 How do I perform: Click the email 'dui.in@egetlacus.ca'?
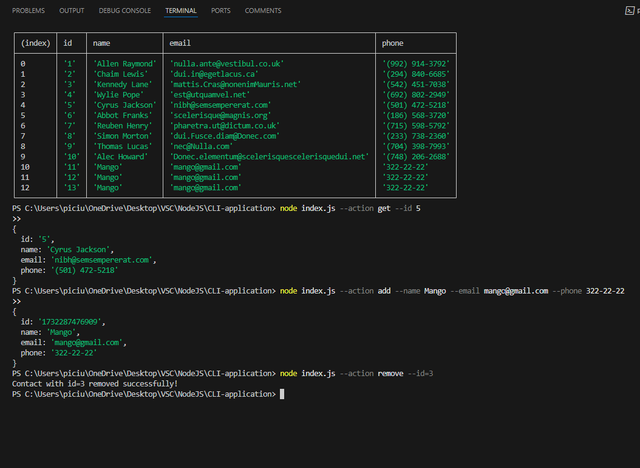(x=214, y=74)
